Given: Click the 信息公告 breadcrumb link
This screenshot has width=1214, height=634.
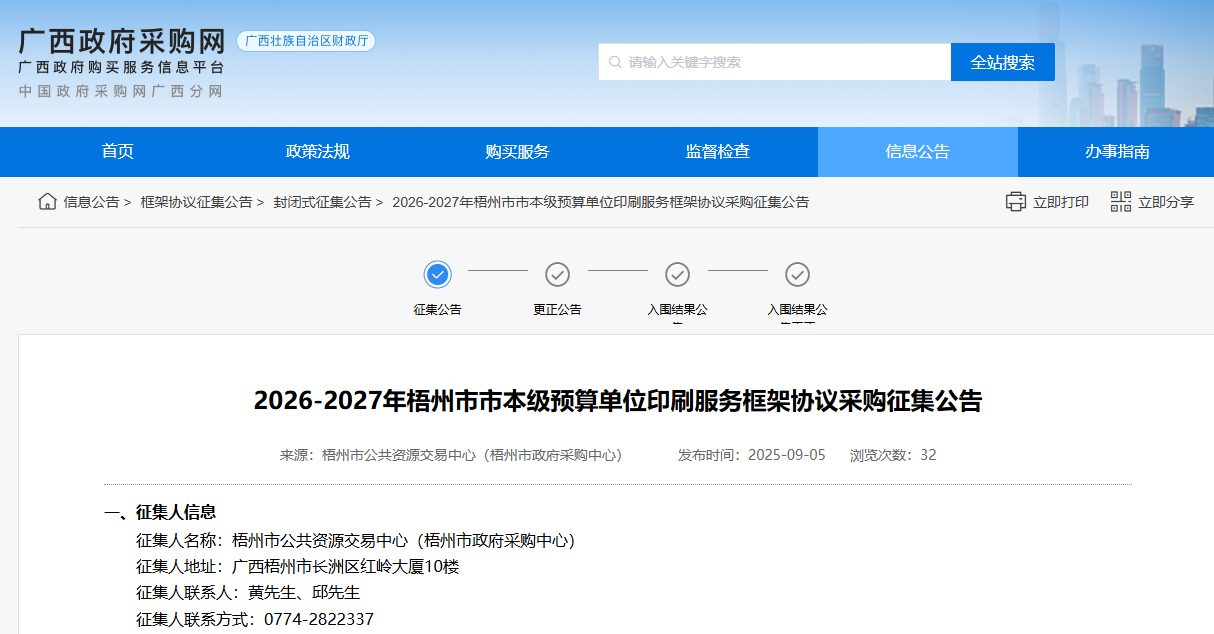Looking at the screenshot, I should click(x=94, y=201).
